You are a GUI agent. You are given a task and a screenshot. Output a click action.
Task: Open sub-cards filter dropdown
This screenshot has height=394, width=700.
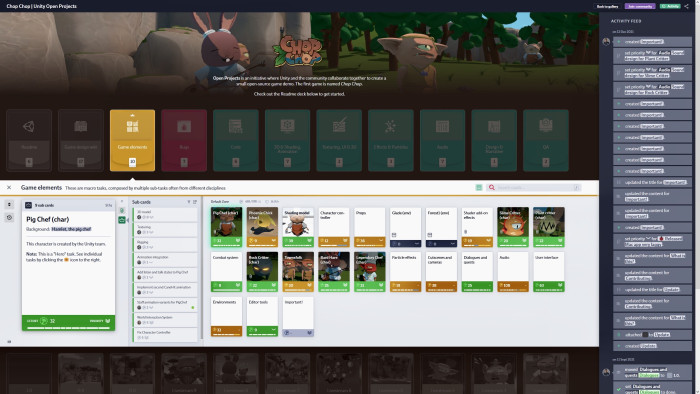[x=189, y=202]
